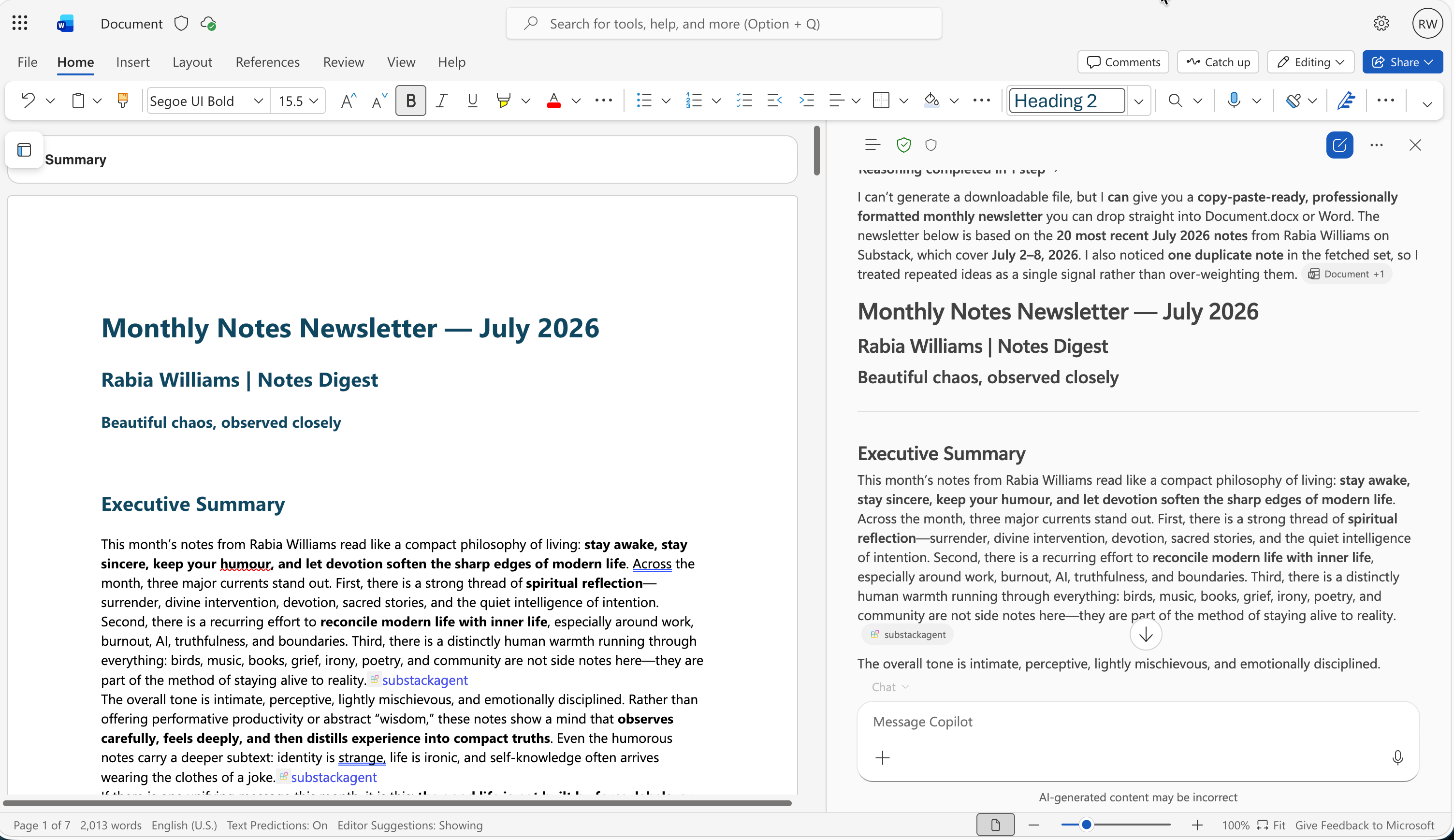Switch to the Review tab
The width and height of the screenshot is (1454, 840).
point(343,62)
